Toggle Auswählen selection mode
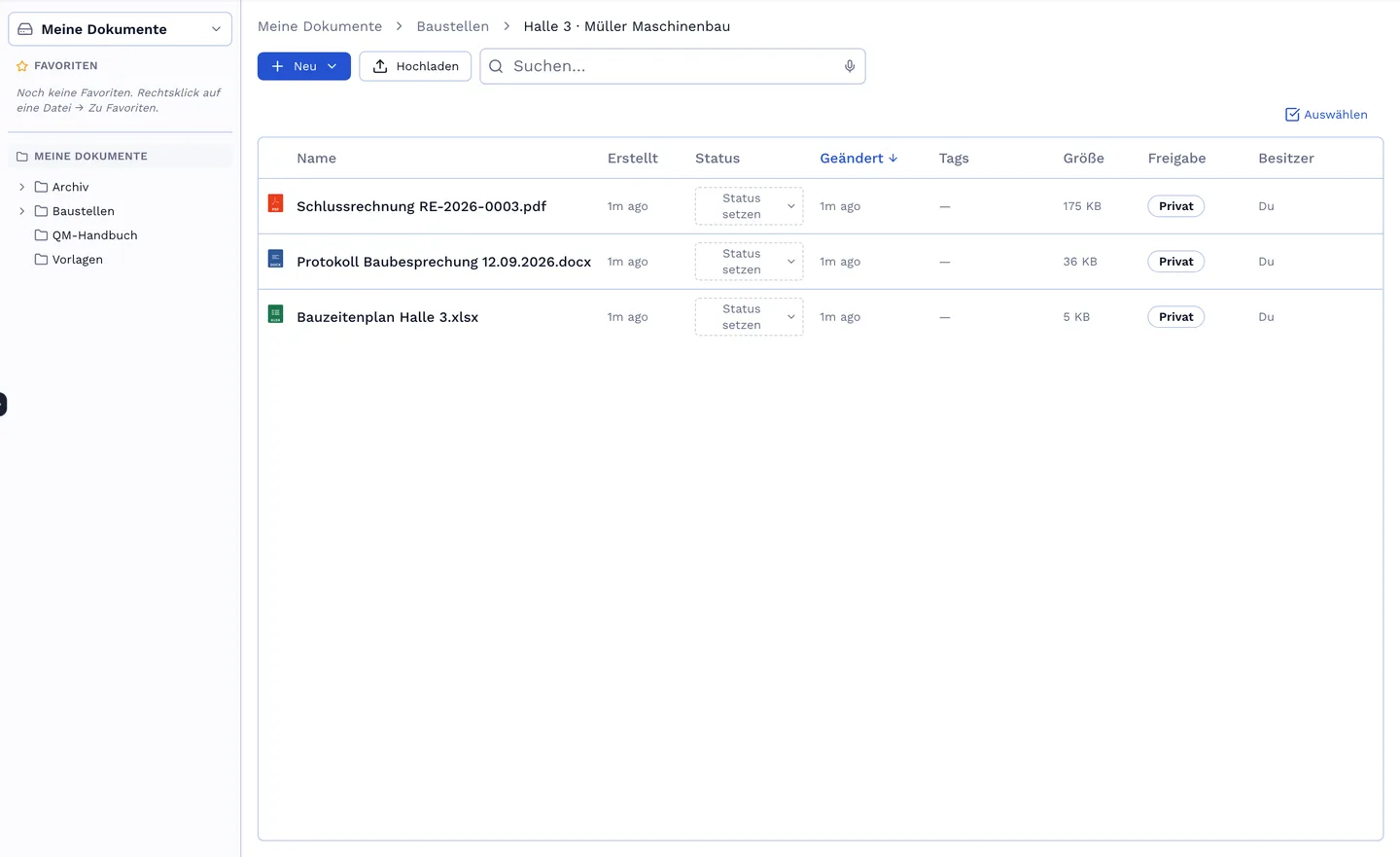This screenshot has height=857, width=1400. coord(1326,115)
